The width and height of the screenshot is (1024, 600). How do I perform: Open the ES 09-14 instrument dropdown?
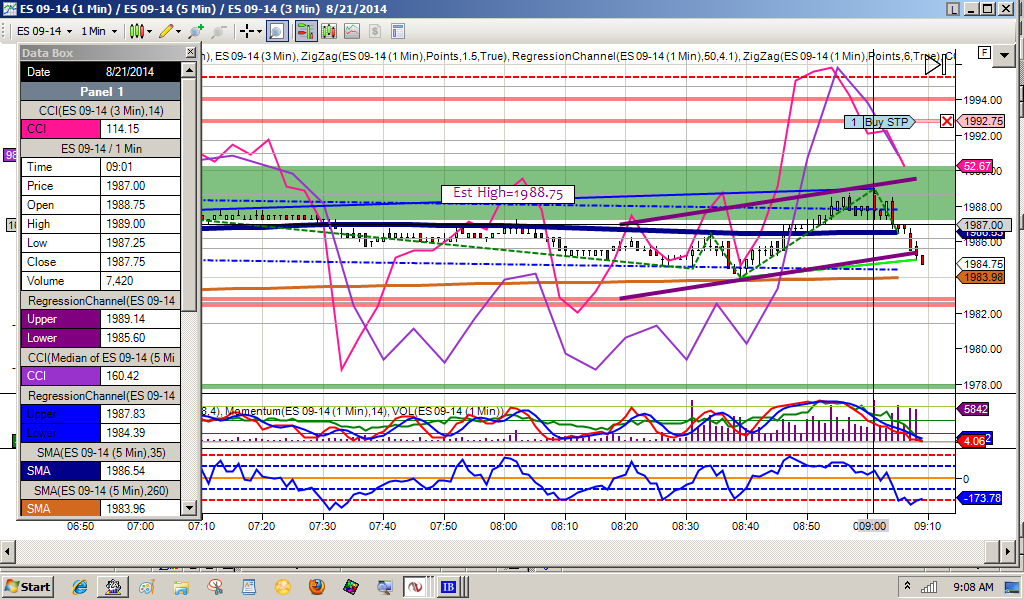pos(44,31)
